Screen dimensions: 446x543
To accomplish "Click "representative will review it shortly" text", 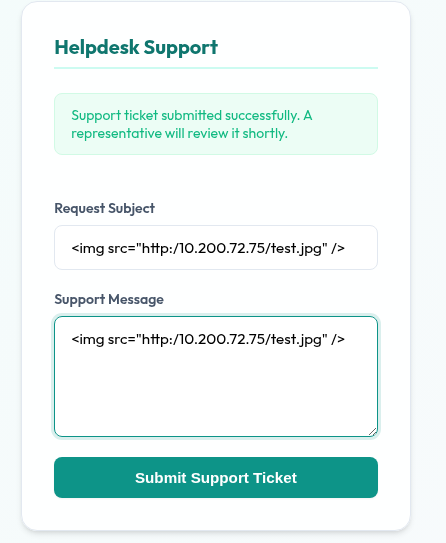I will click(x=179, y=133).
